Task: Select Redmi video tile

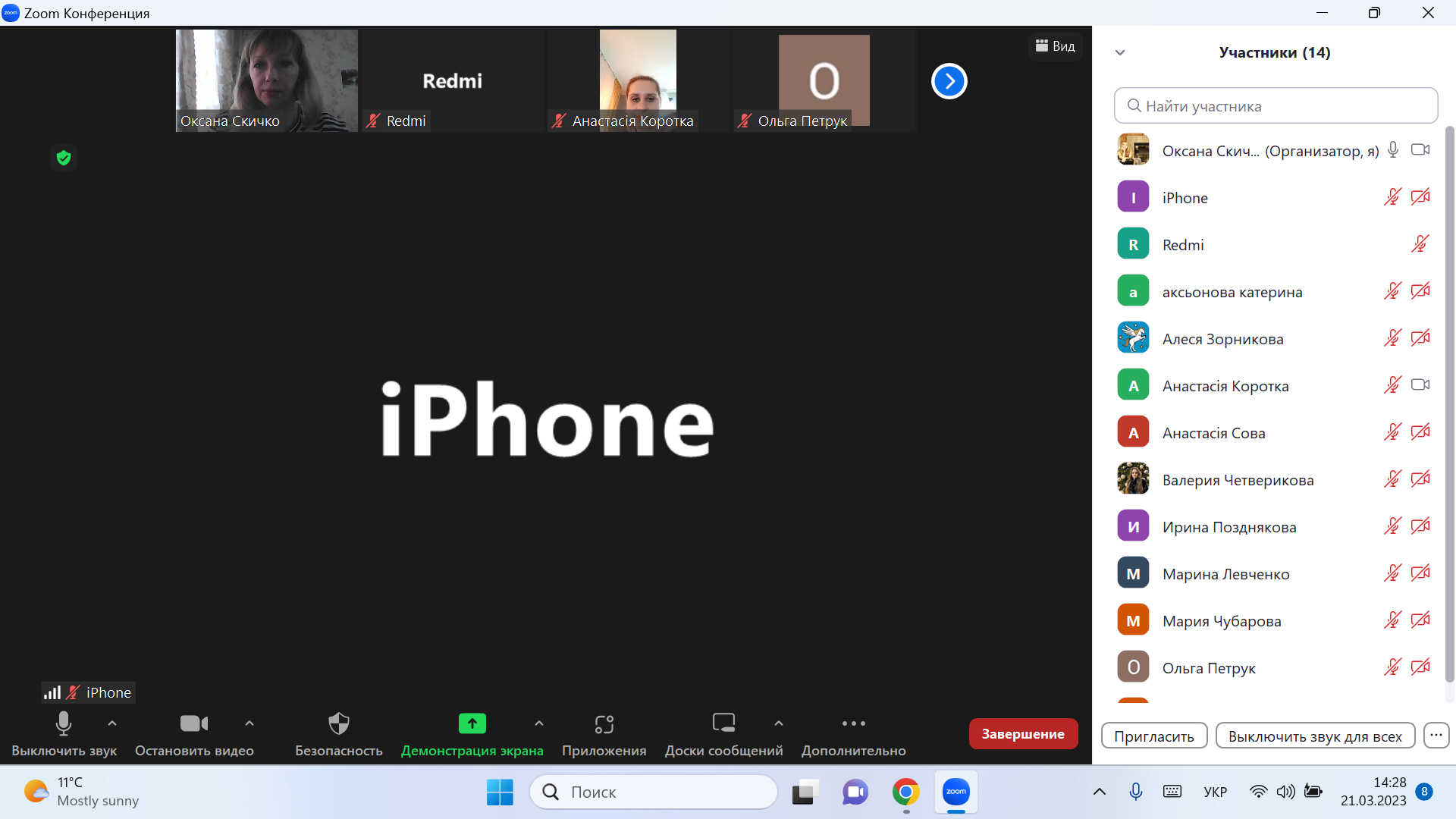Action: 453,80
